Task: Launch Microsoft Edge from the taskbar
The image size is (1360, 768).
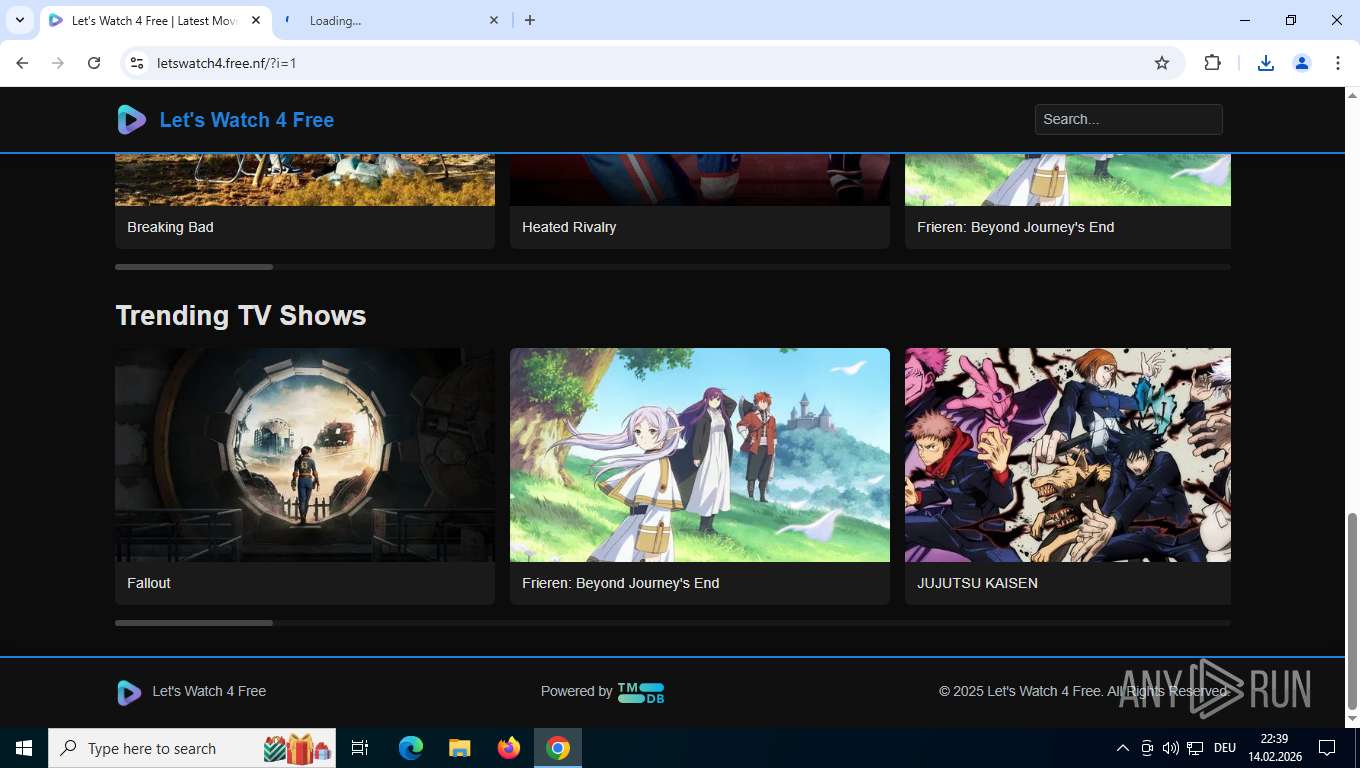Action: pyautogui.click(x=411, y=748)
